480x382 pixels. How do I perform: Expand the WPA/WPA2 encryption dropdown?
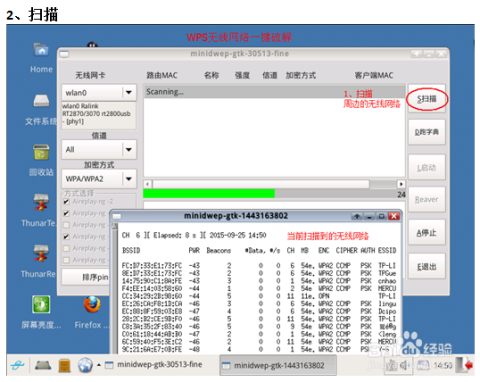pos(129,179)
